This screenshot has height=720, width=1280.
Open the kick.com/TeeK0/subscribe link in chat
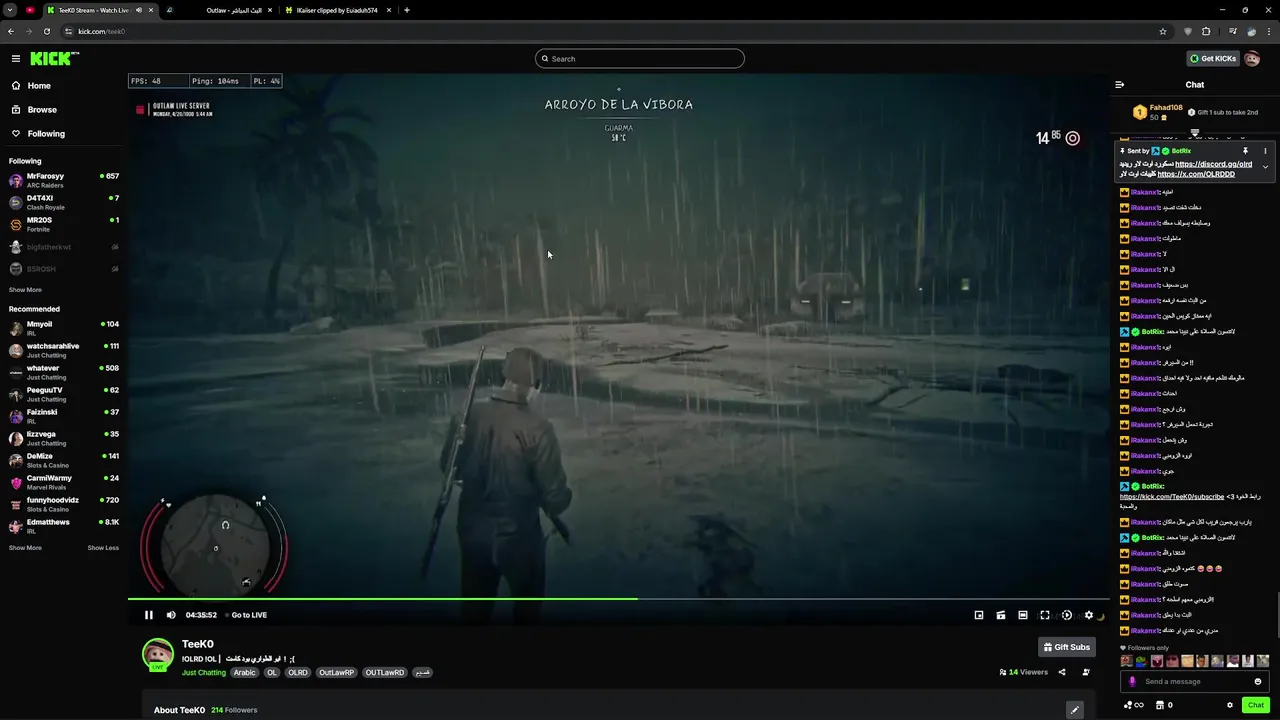1171,497
